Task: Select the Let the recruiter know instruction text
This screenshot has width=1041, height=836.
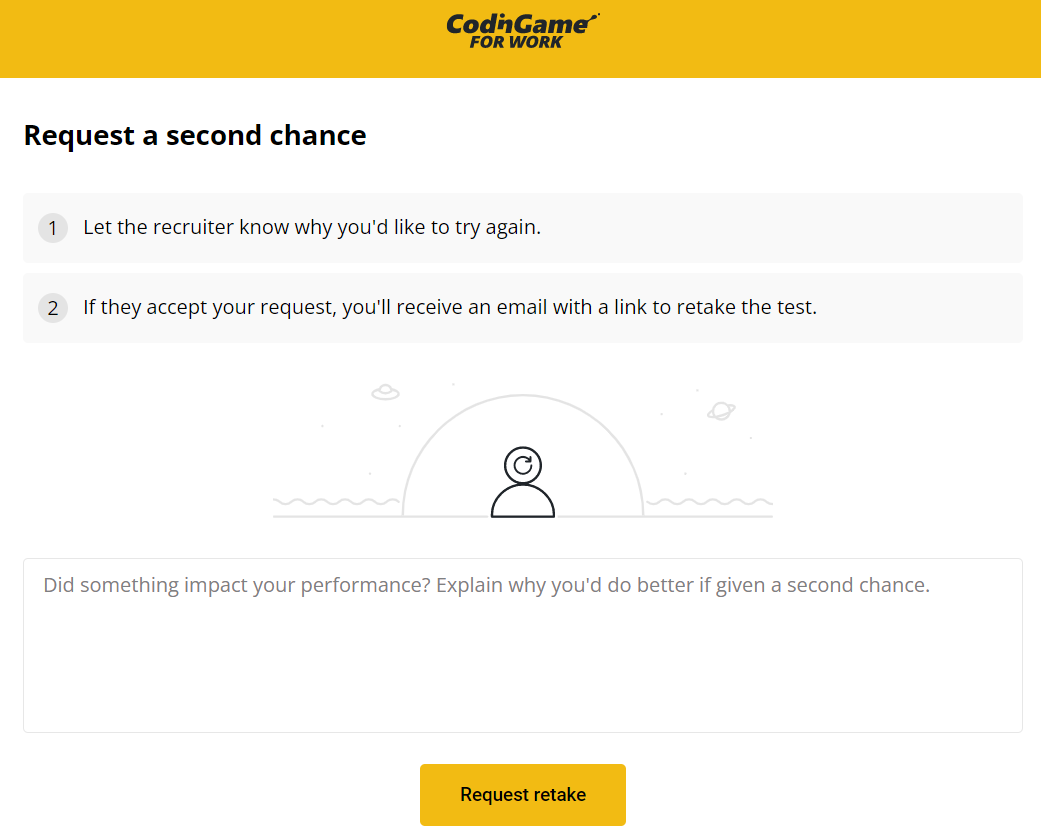Action: 312,227
